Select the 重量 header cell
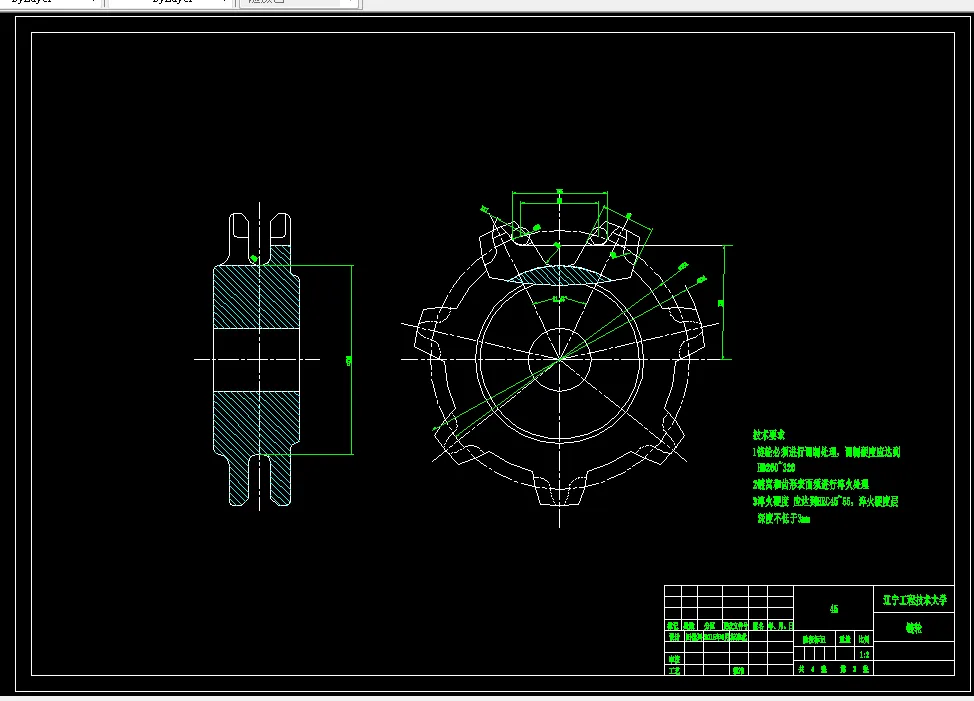 click(x=845, y=639)
